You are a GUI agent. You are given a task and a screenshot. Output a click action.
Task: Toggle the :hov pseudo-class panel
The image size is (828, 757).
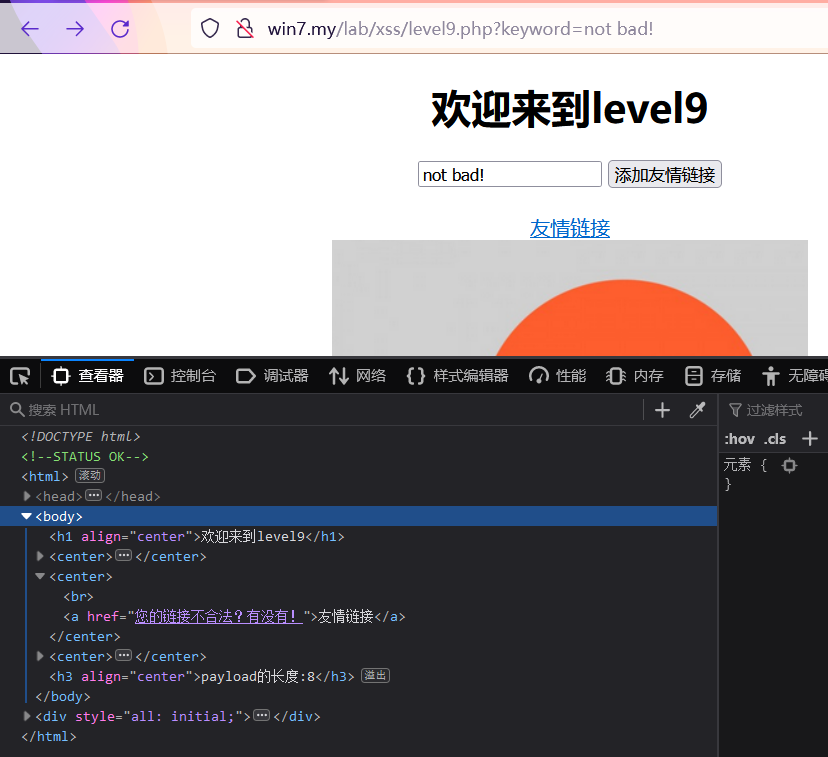pos(740,438)
